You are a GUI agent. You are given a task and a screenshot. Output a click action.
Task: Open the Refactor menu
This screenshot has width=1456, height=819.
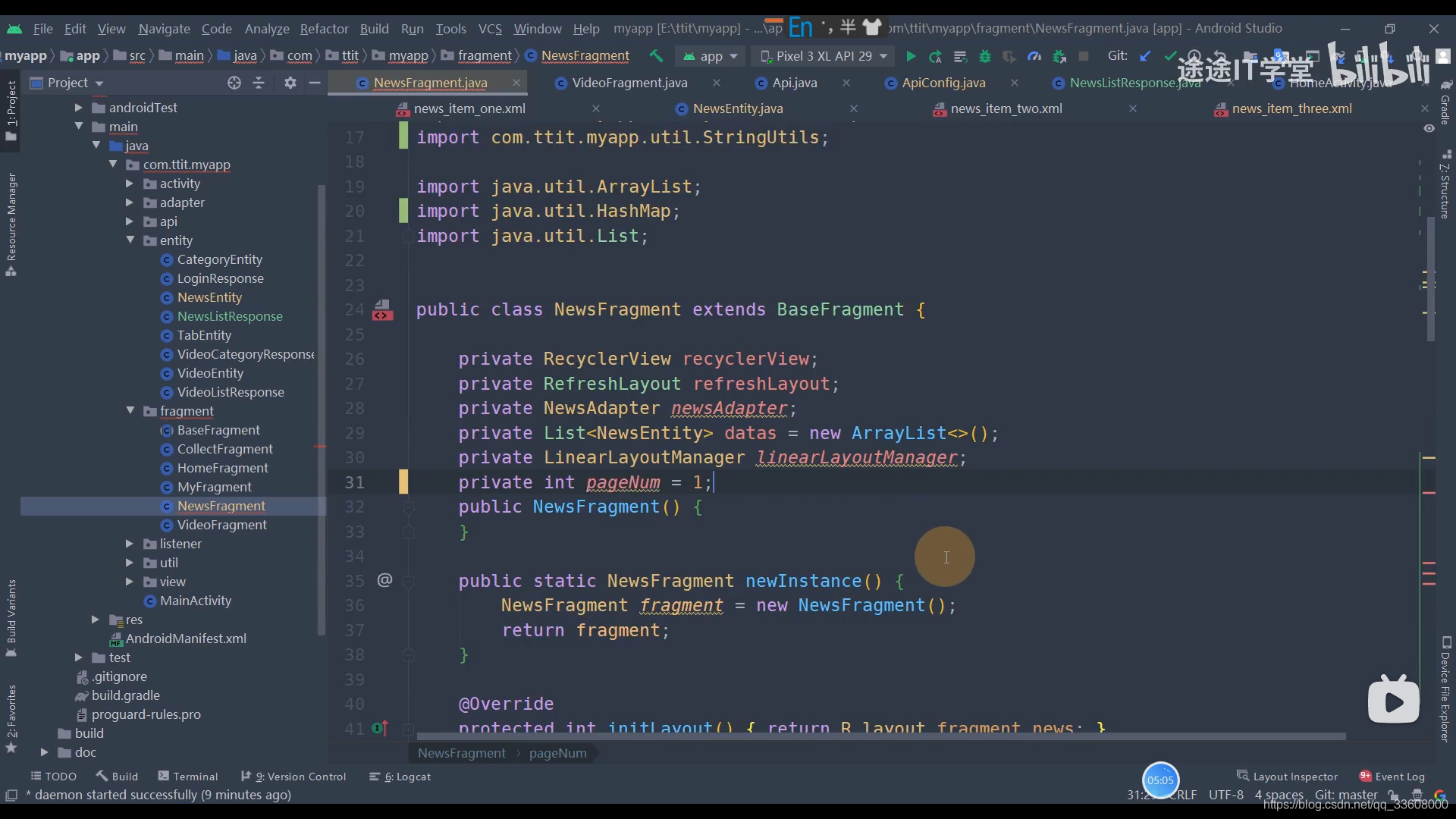324,29
